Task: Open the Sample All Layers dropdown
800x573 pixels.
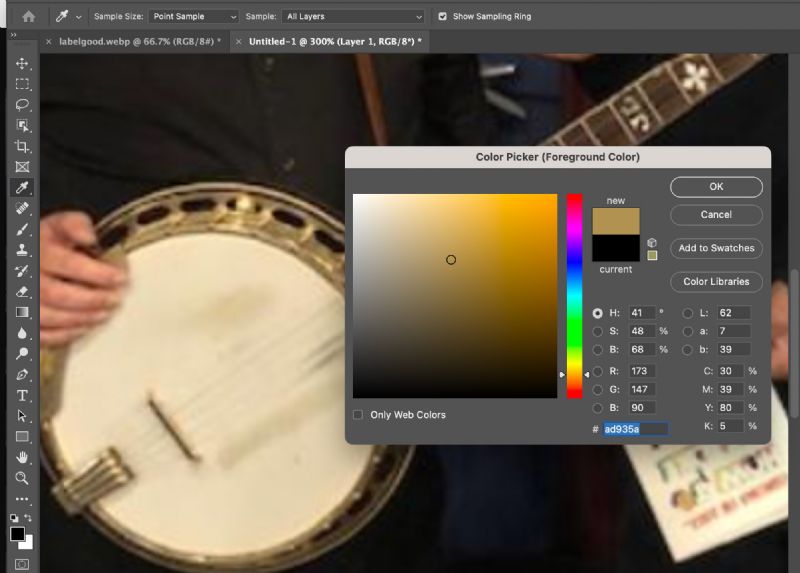Action: [x=353, y=16]
